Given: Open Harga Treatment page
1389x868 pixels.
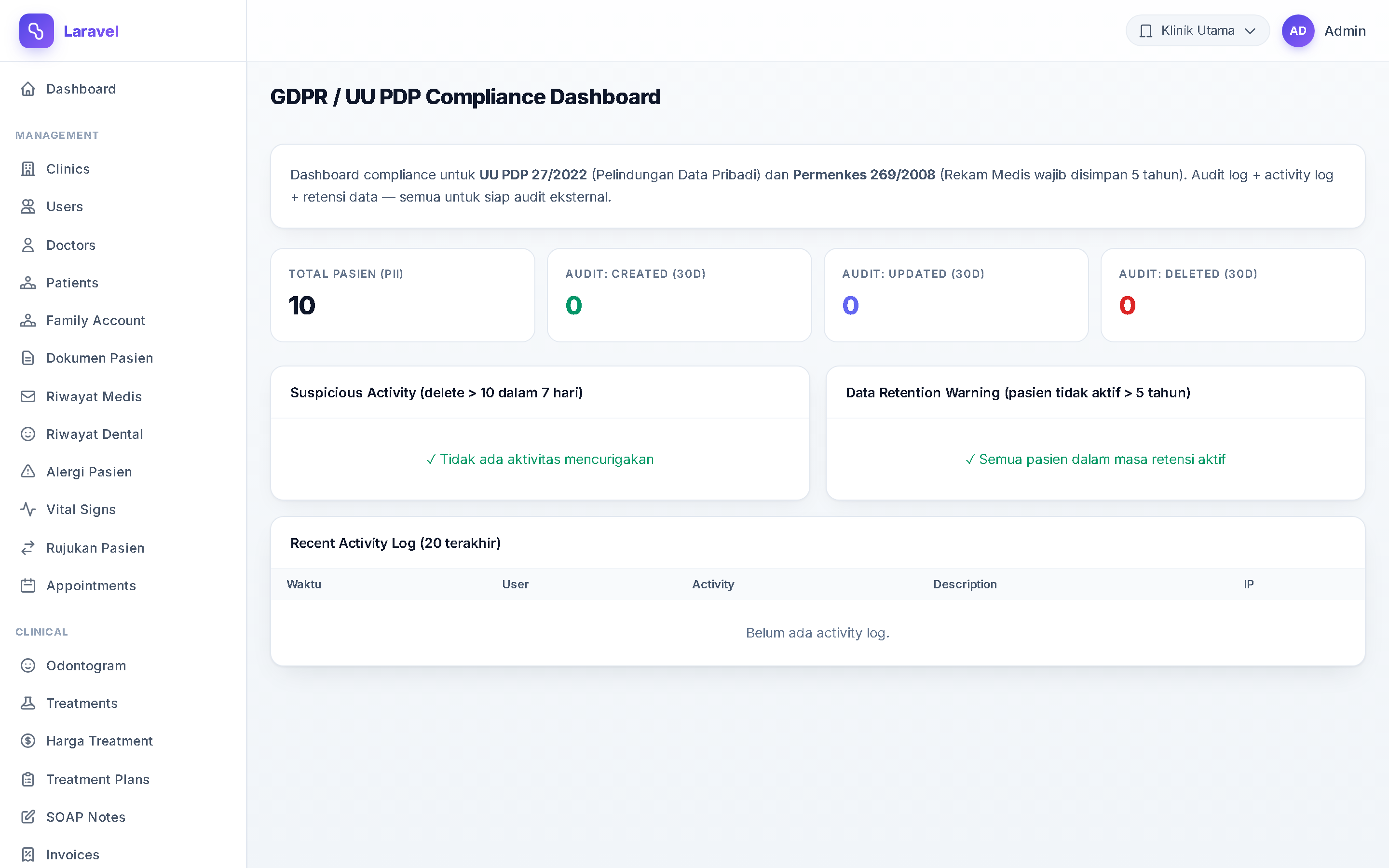Looking at the screenshot, I should (123, 741).
